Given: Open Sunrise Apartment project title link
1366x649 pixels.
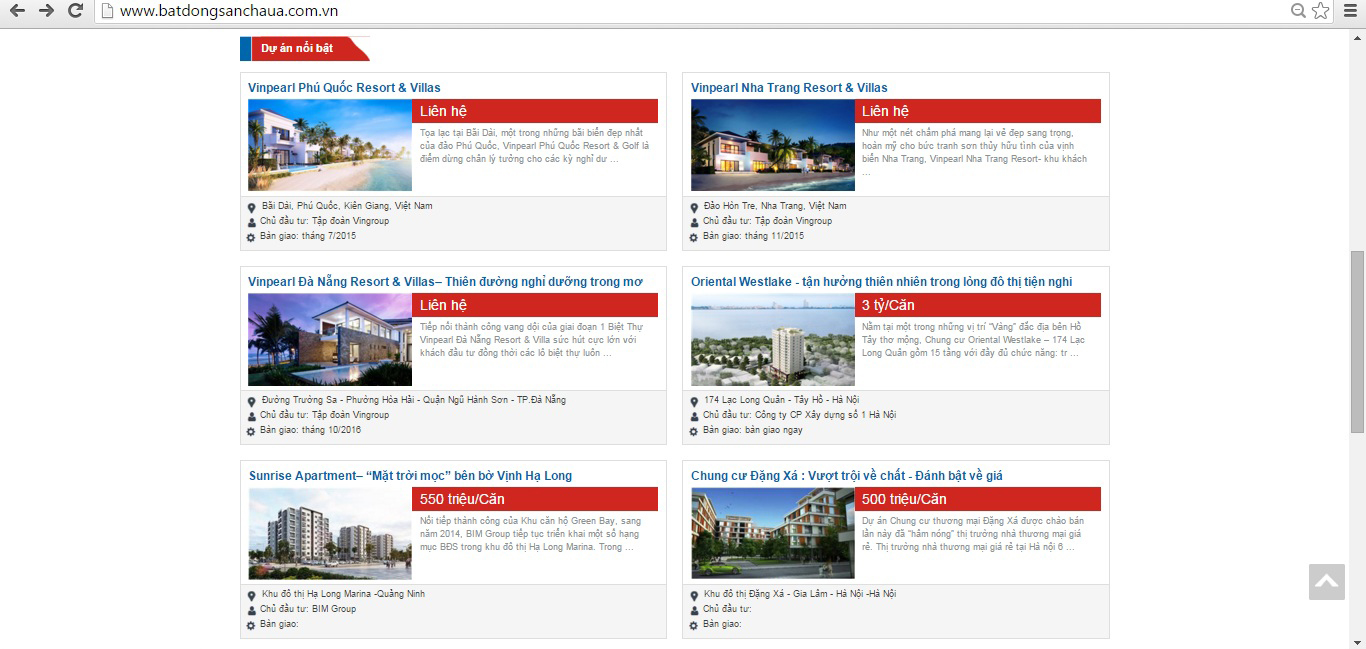Looking at the screenshot, I should [410, 476].
